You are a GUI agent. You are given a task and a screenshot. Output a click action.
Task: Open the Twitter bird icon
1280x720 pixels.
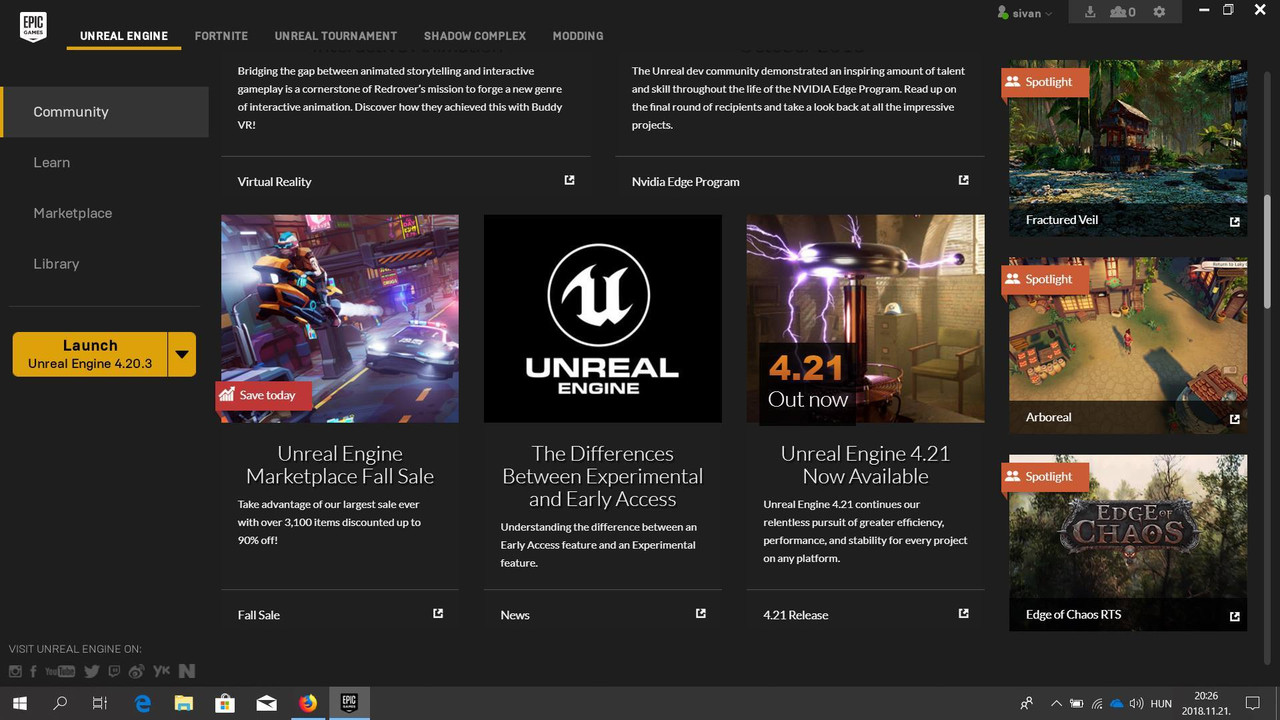coord(92,672)
